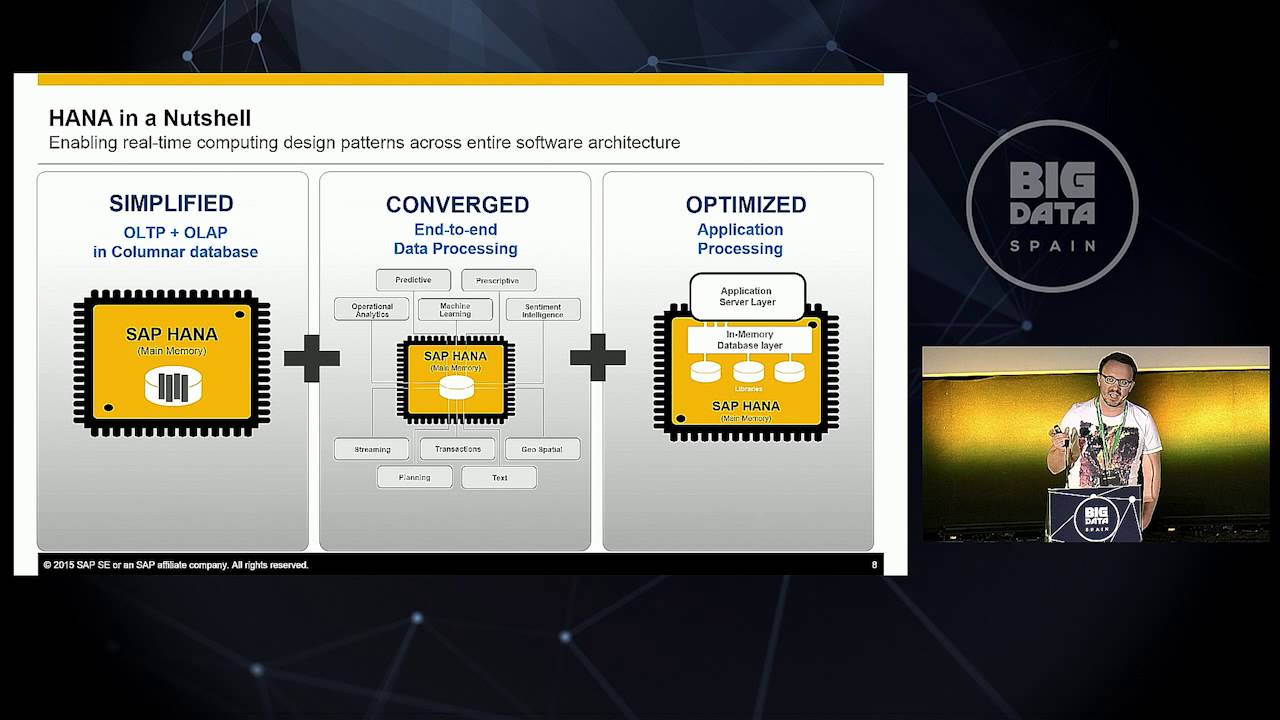Select the Prescriptive box
This screenshot has height=720, width=1280.
(498, 280)
